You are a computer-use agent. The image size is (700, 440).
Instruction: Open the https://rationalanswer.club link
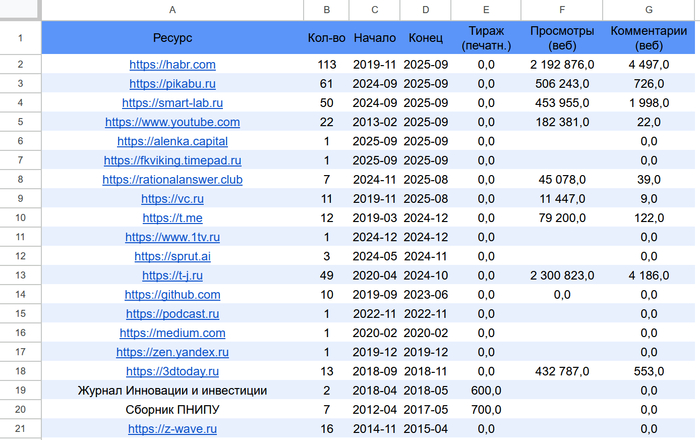tap(172, 180)
